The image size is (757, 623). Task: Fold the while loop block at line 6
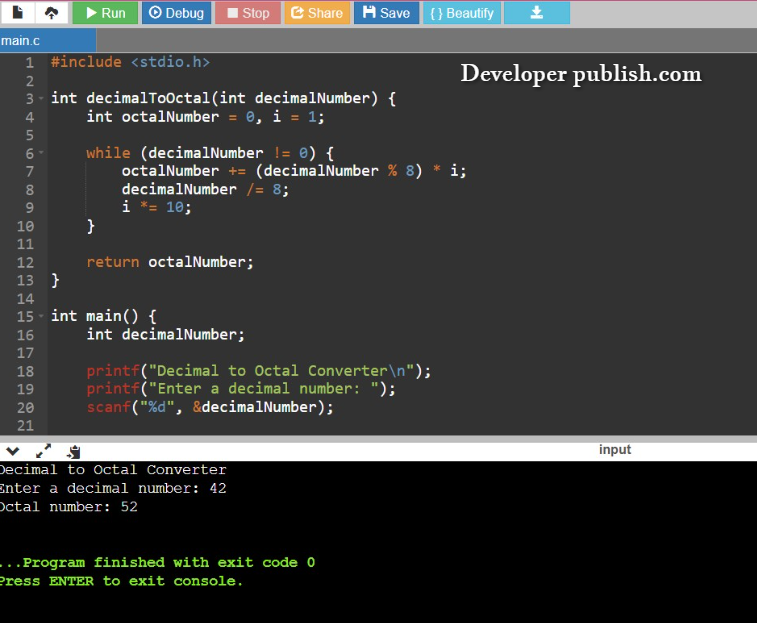click(x=41, y=154)
